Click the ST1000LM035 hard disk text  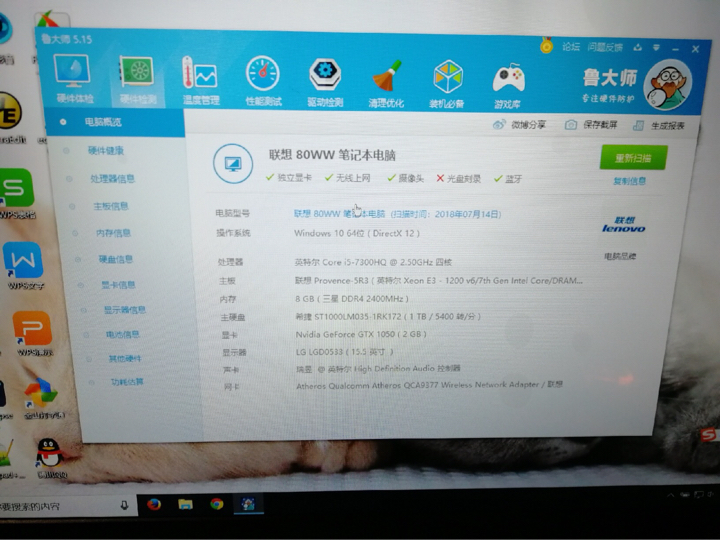[x=388, y=316]
